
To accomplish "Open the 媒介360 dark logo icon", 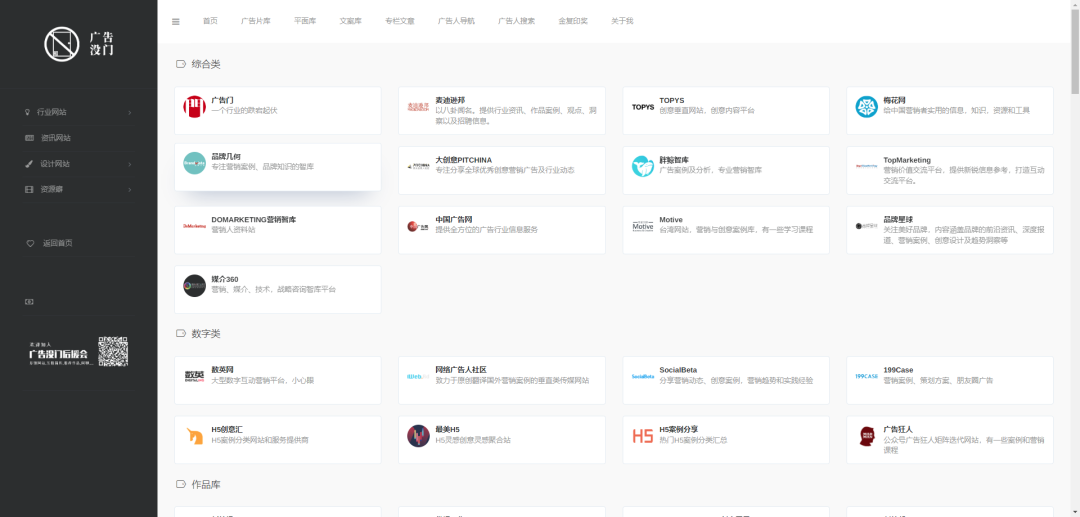I will point(194,286).
